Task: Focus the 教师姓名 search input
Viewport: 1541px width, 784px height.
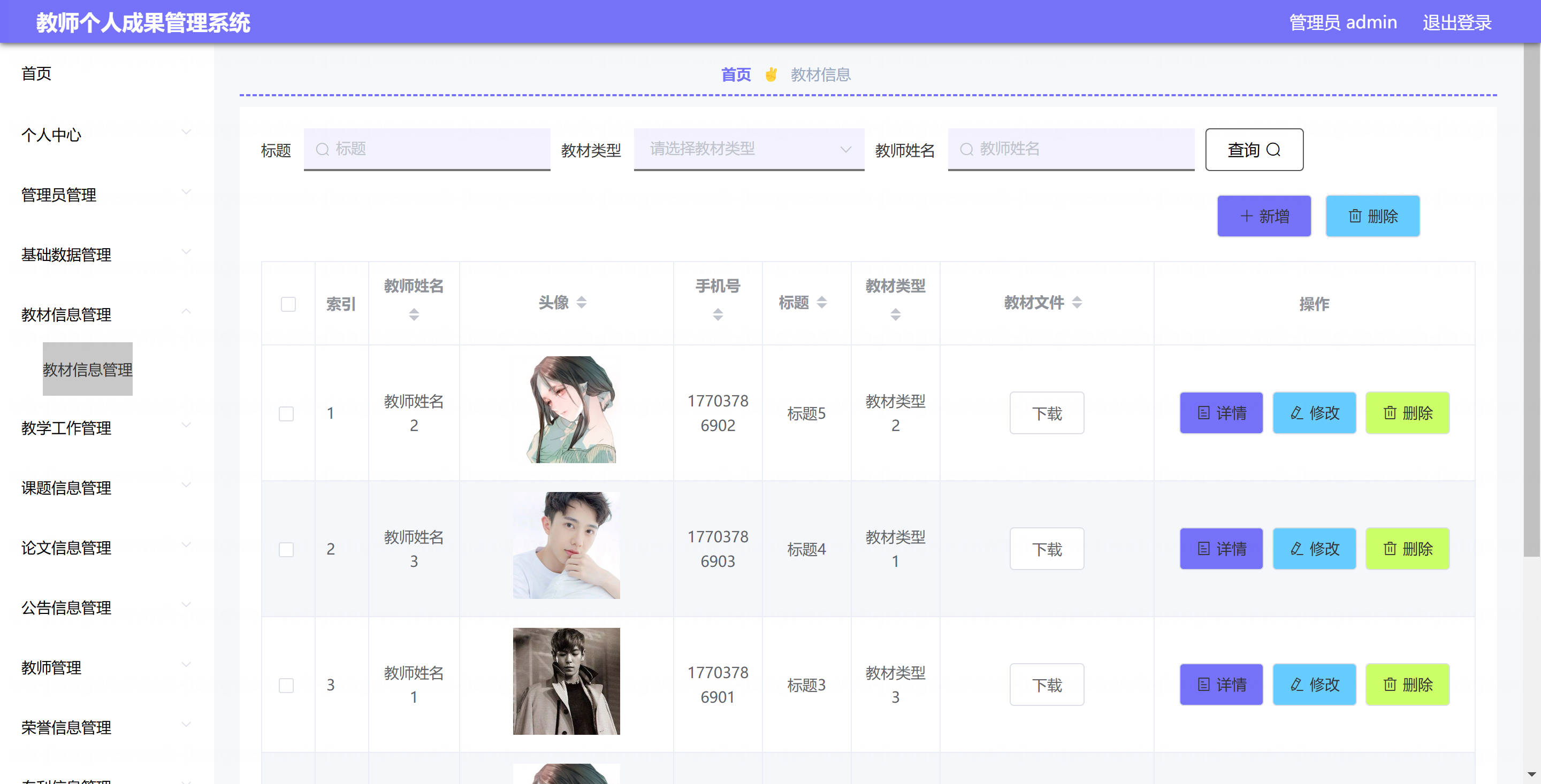Action: coord(1071,149)
